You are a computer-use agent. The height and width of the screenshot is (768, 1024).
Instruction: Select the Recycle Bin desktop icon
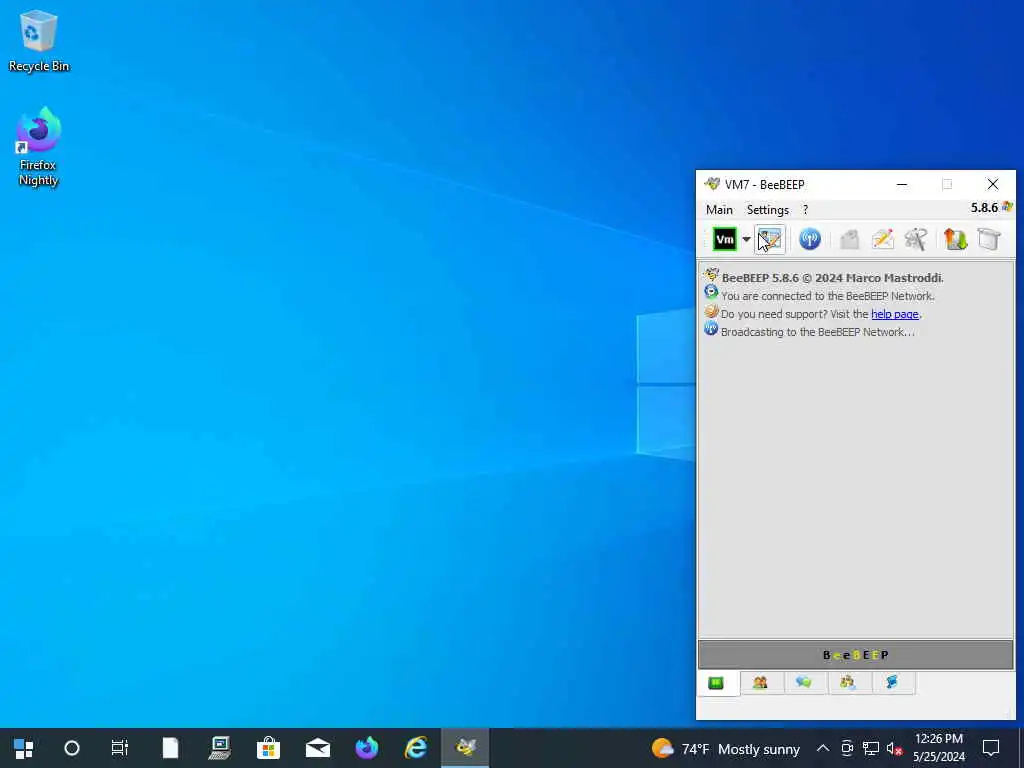[39, 41]
